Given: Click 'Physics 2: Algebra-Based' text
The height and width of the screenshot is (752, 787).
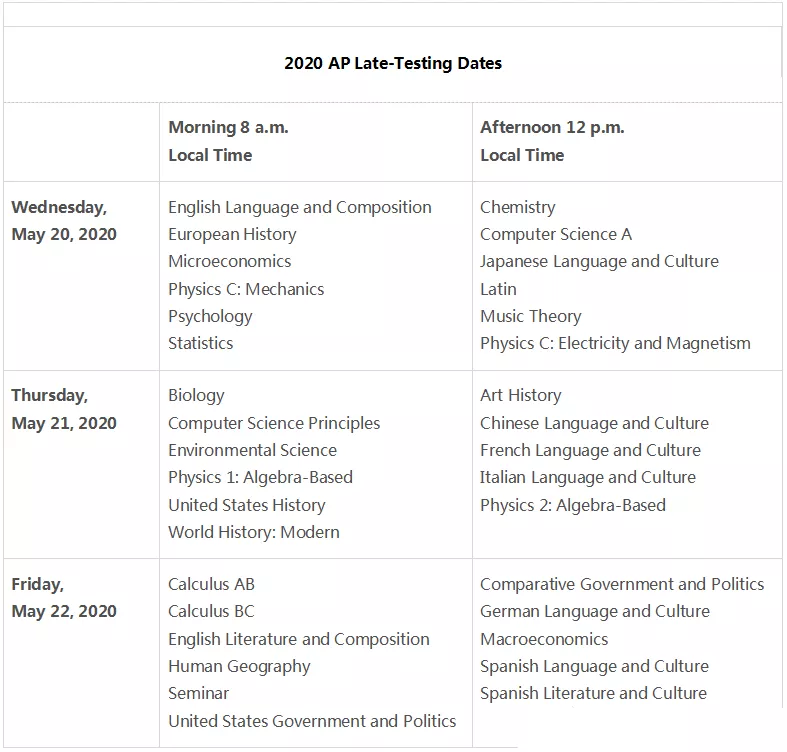Looking at the screenshot, I should pos(573,506).
